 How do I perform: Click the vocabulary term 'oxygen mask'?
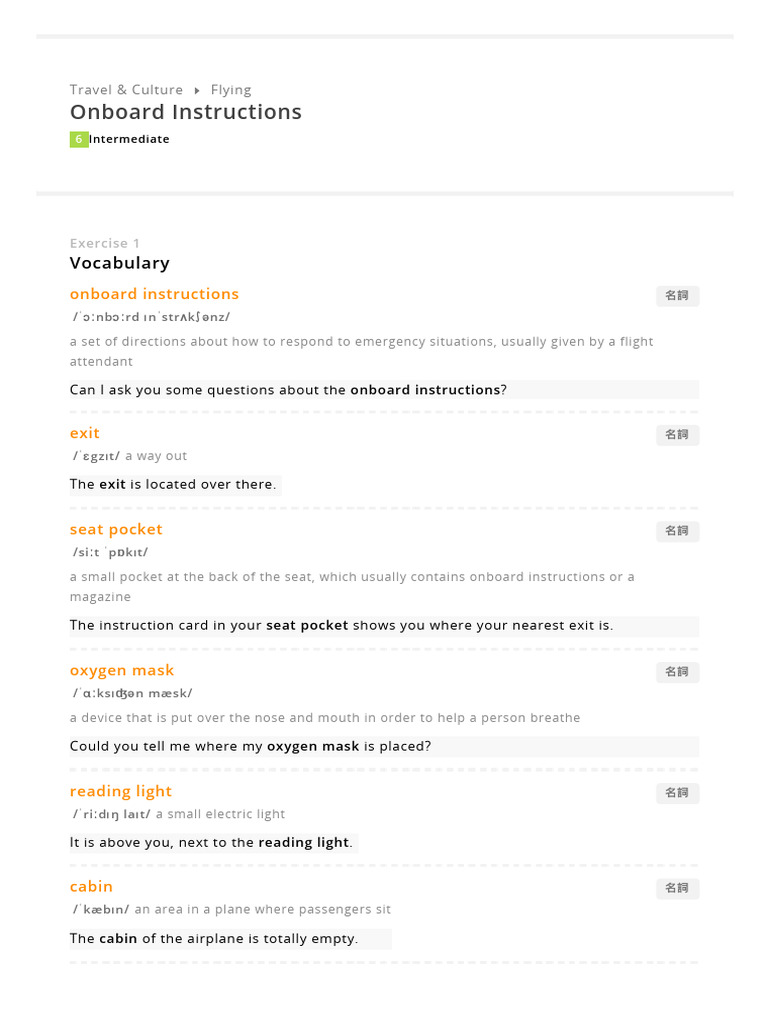[122, 670]
